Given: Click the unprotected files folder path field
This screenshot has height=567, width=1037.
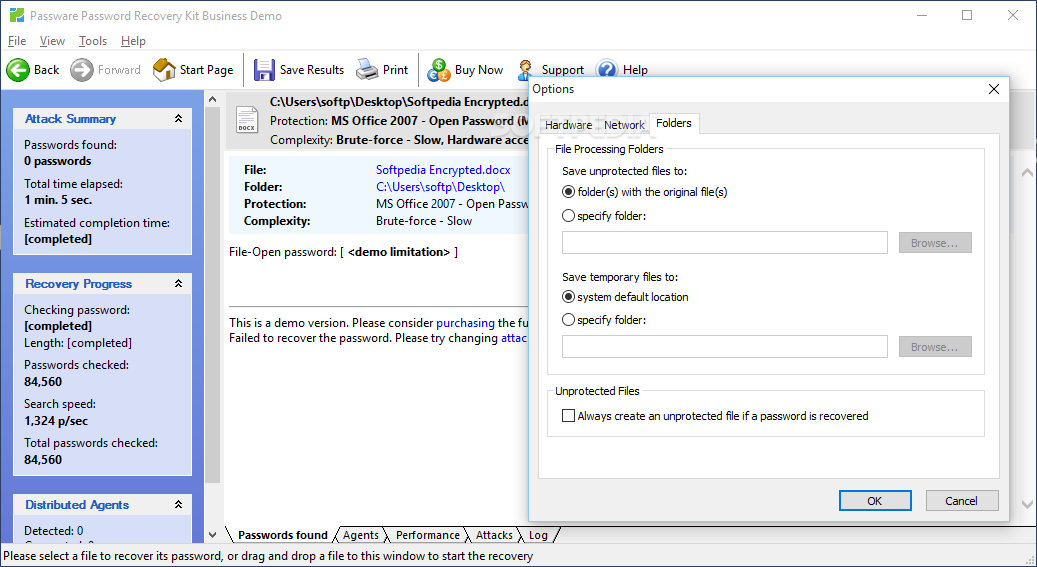Looking at the screenshot, I should 724,243.
